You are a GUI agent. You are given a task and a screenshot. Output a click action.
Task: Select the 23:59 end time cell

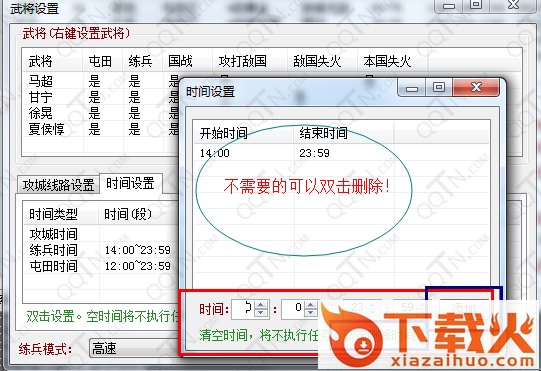click(314, 153)
